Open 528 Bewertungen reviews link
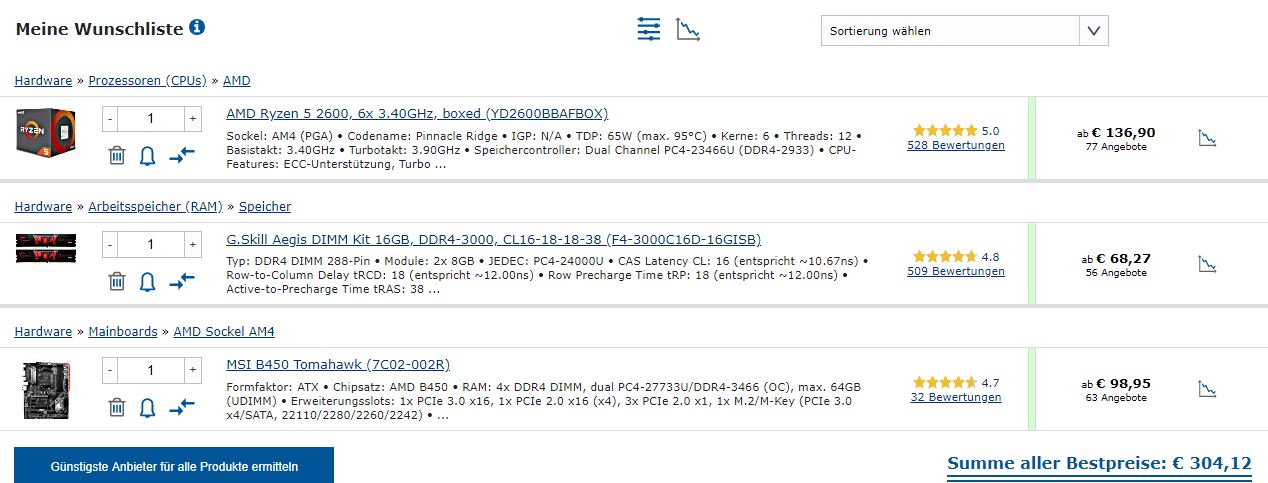Viewport: 1268px width, 483px height. click(x=956, y=145)
